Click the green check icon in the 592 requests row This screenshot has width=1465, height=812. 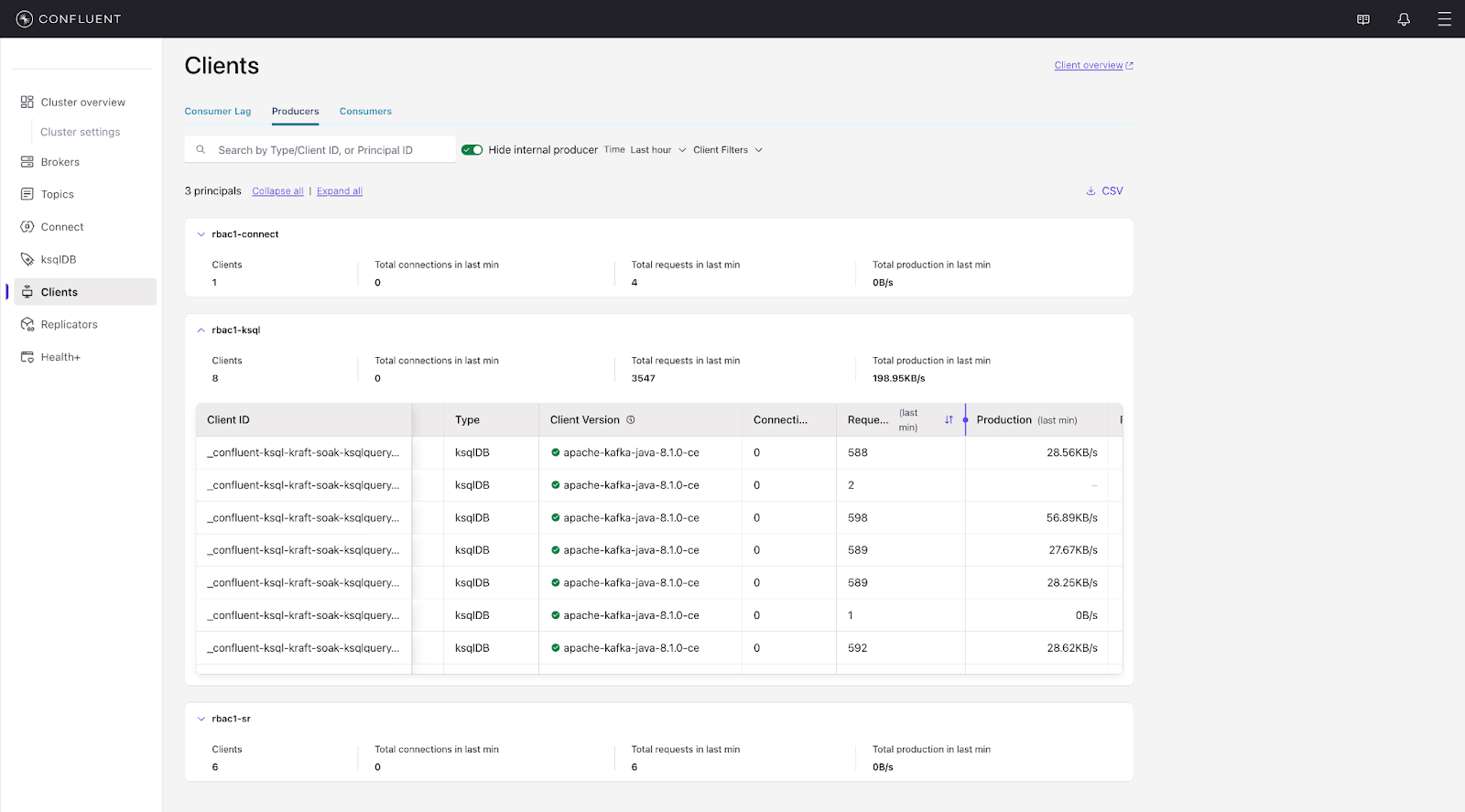(556, 648)
